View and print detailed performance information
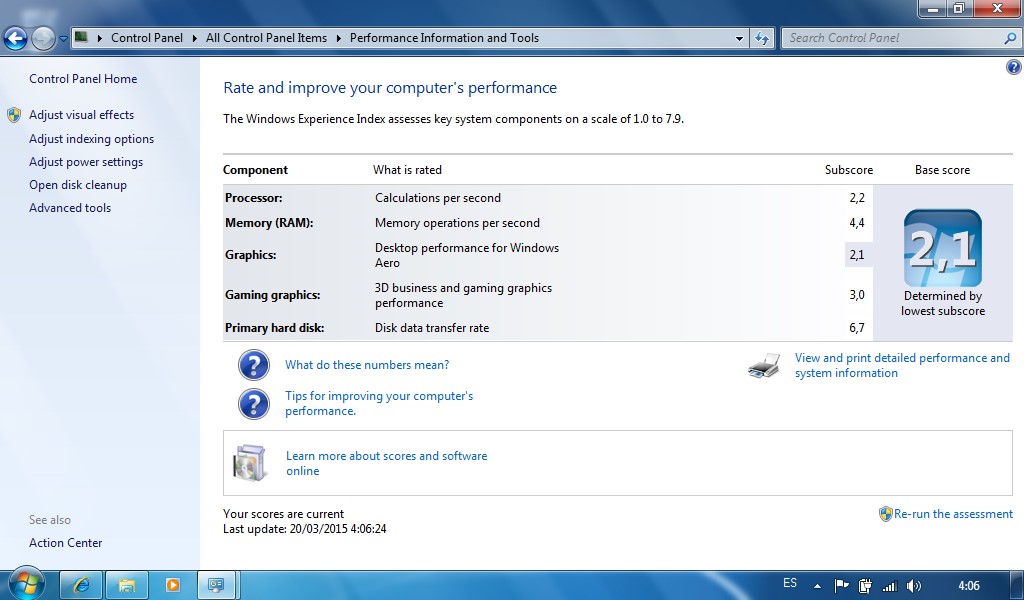This screenshot has width=1024, height=600. (x=902, y=365)
